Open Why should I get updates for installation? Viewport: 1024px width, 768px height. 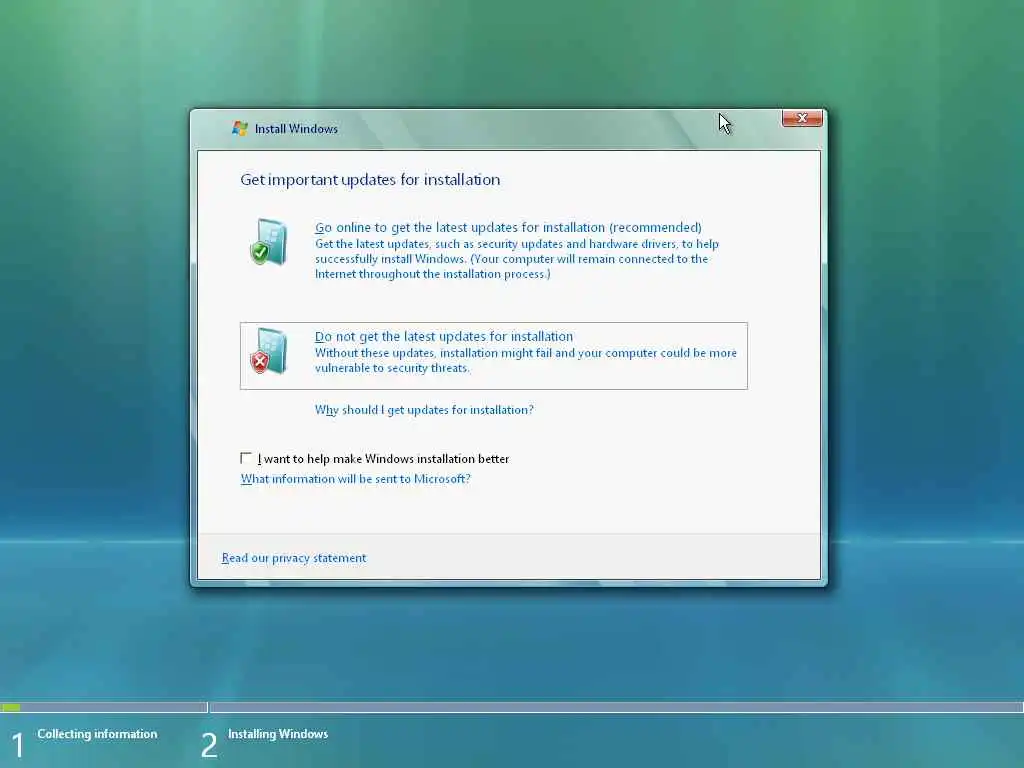(x=424, y=410)
